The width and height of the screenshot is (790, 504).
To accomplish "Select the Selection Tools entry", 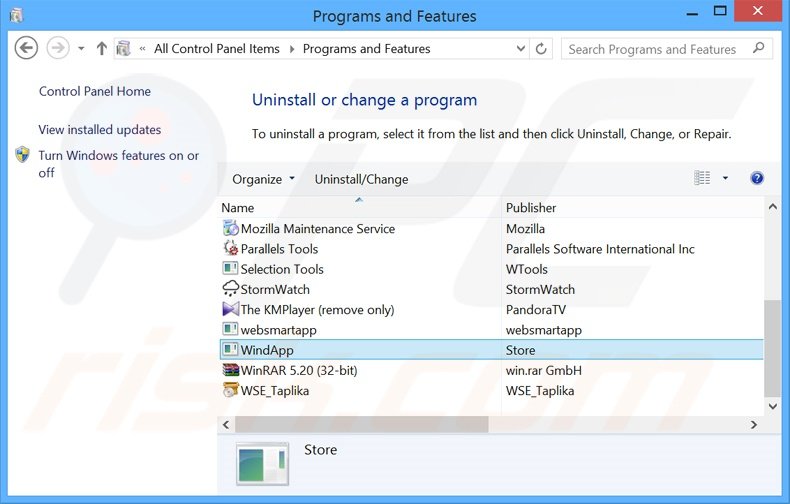I will 282,269.
